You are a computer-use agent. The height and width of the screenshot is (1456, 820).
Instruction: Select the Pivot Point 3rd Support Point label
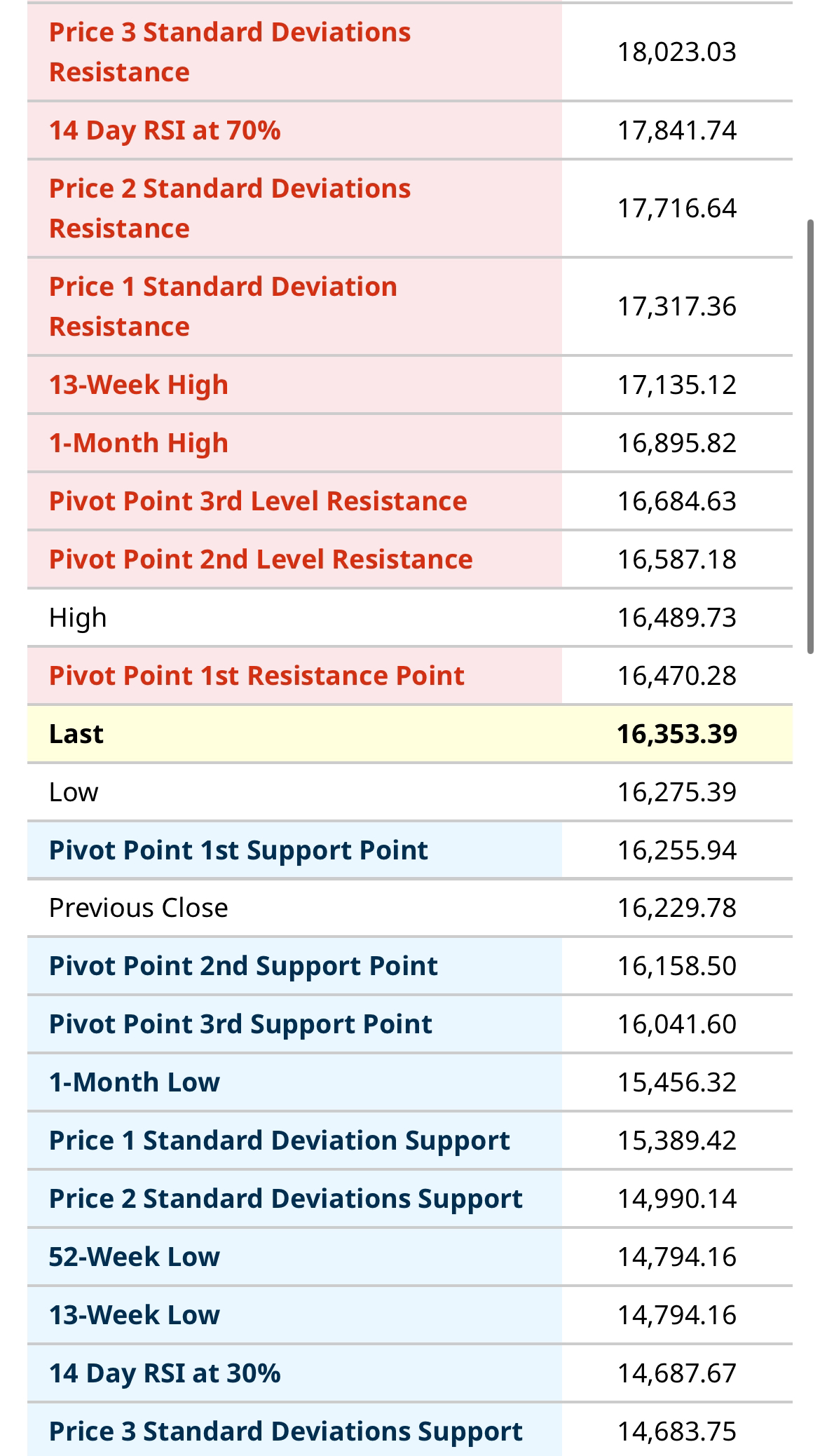click(240, 1024)
